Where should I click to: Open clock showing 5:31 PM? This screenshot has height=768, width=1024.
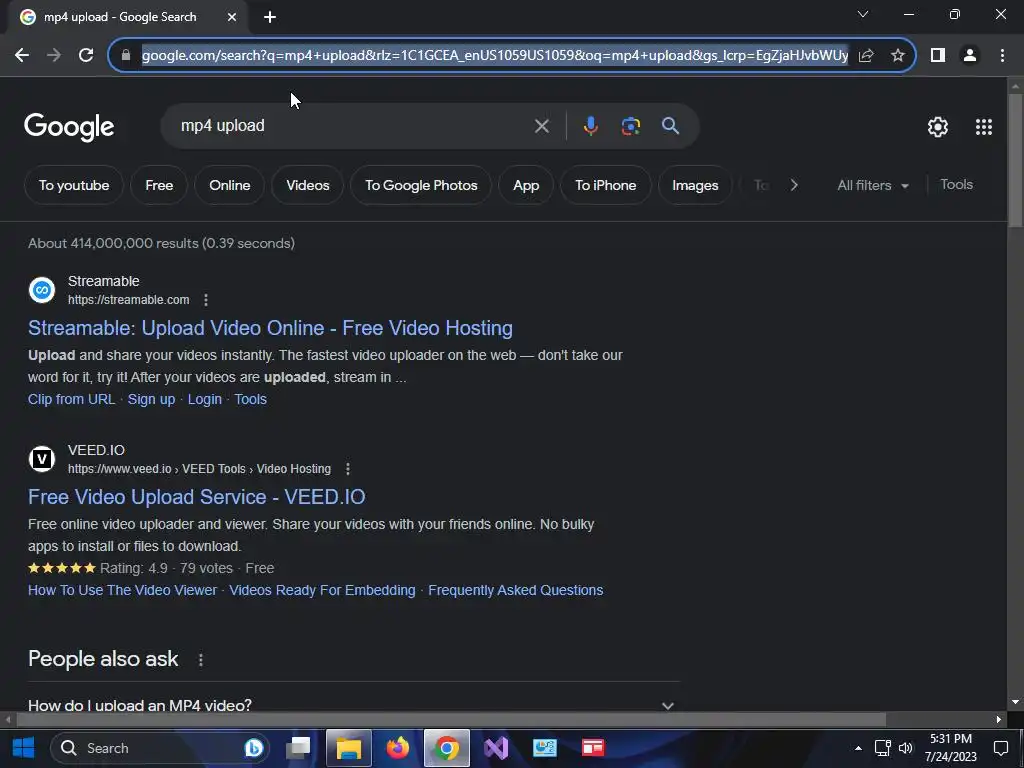tap(951, 748)
